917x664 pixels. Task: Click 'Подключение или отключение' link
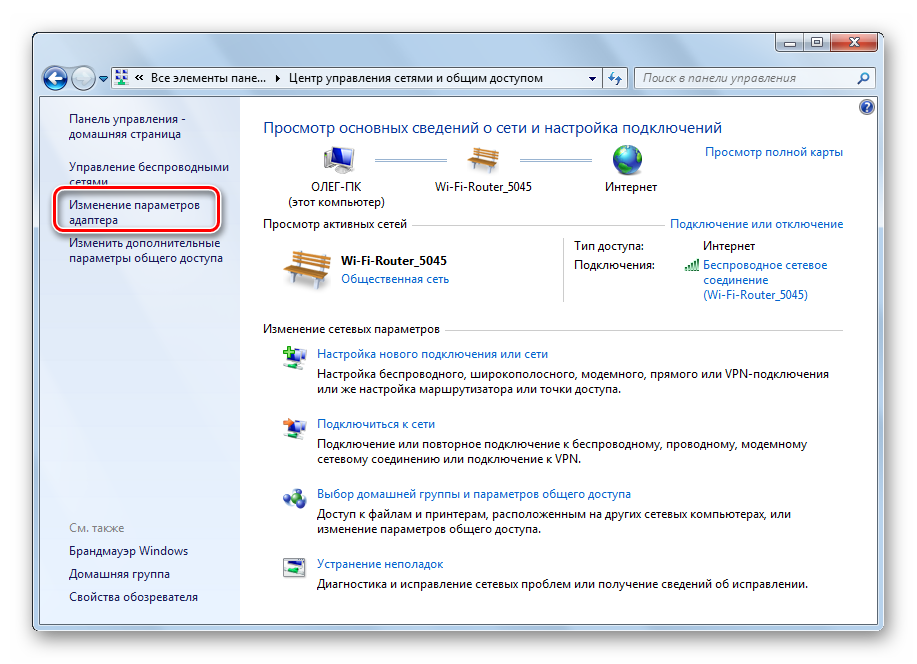756,224
